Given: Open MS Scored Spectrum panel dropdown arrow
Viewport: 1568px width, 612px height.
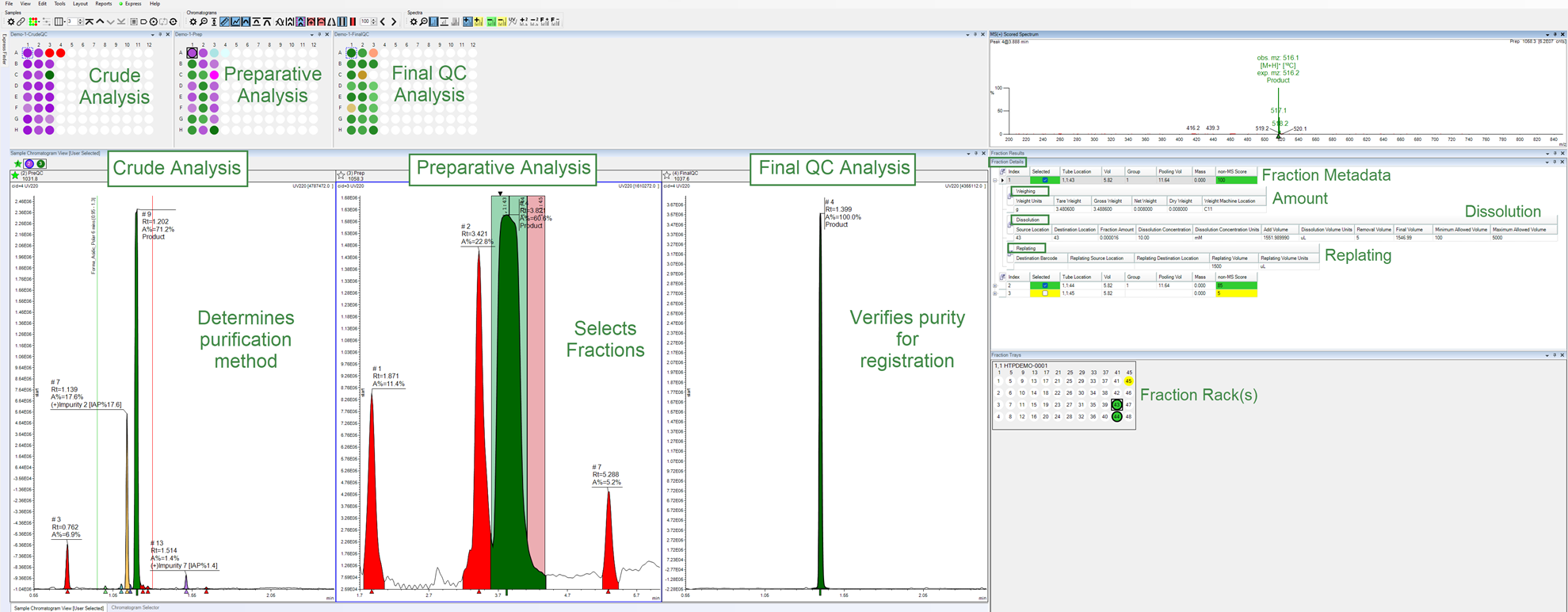Looking at the screenshot, I should pyautogui.click(x=1547, y=34).
